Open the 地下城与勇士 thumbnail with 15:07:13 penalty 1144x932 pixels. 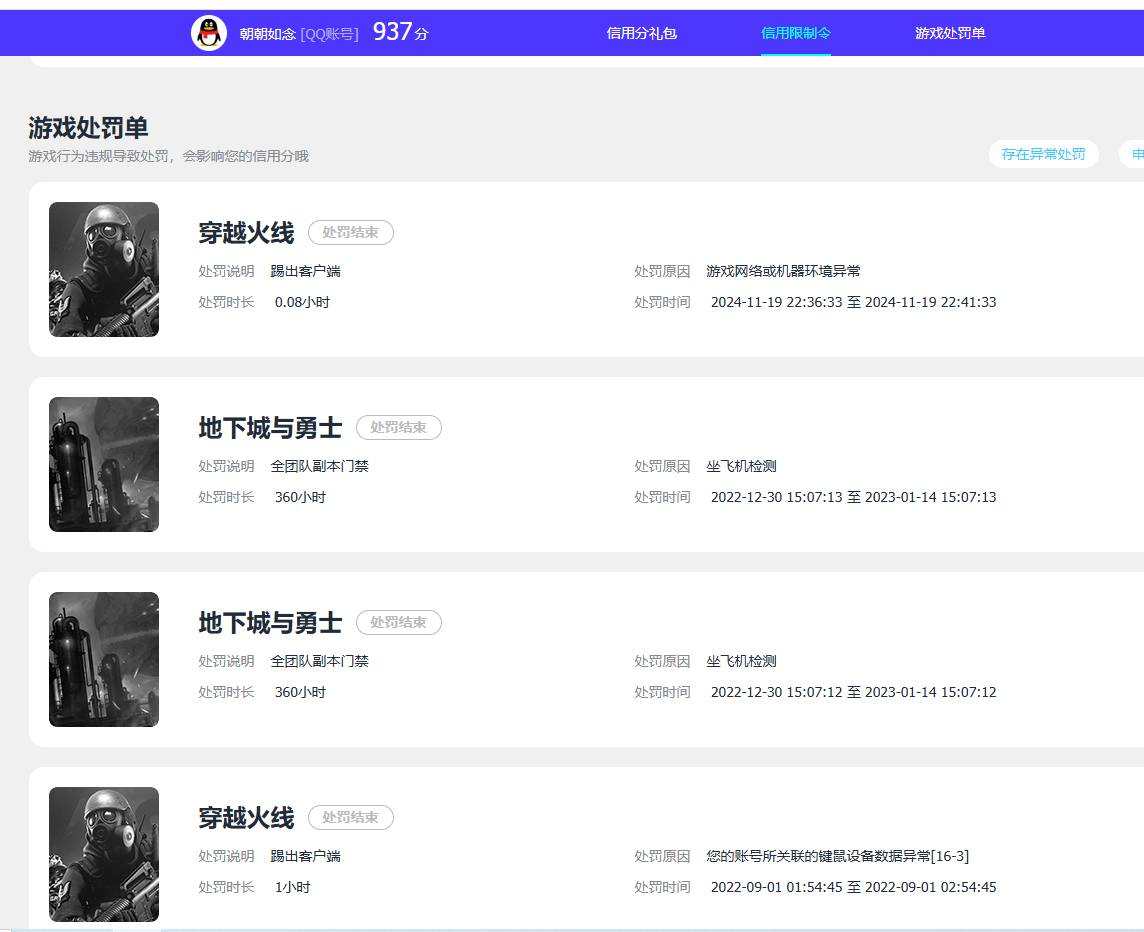click(104, 464)
